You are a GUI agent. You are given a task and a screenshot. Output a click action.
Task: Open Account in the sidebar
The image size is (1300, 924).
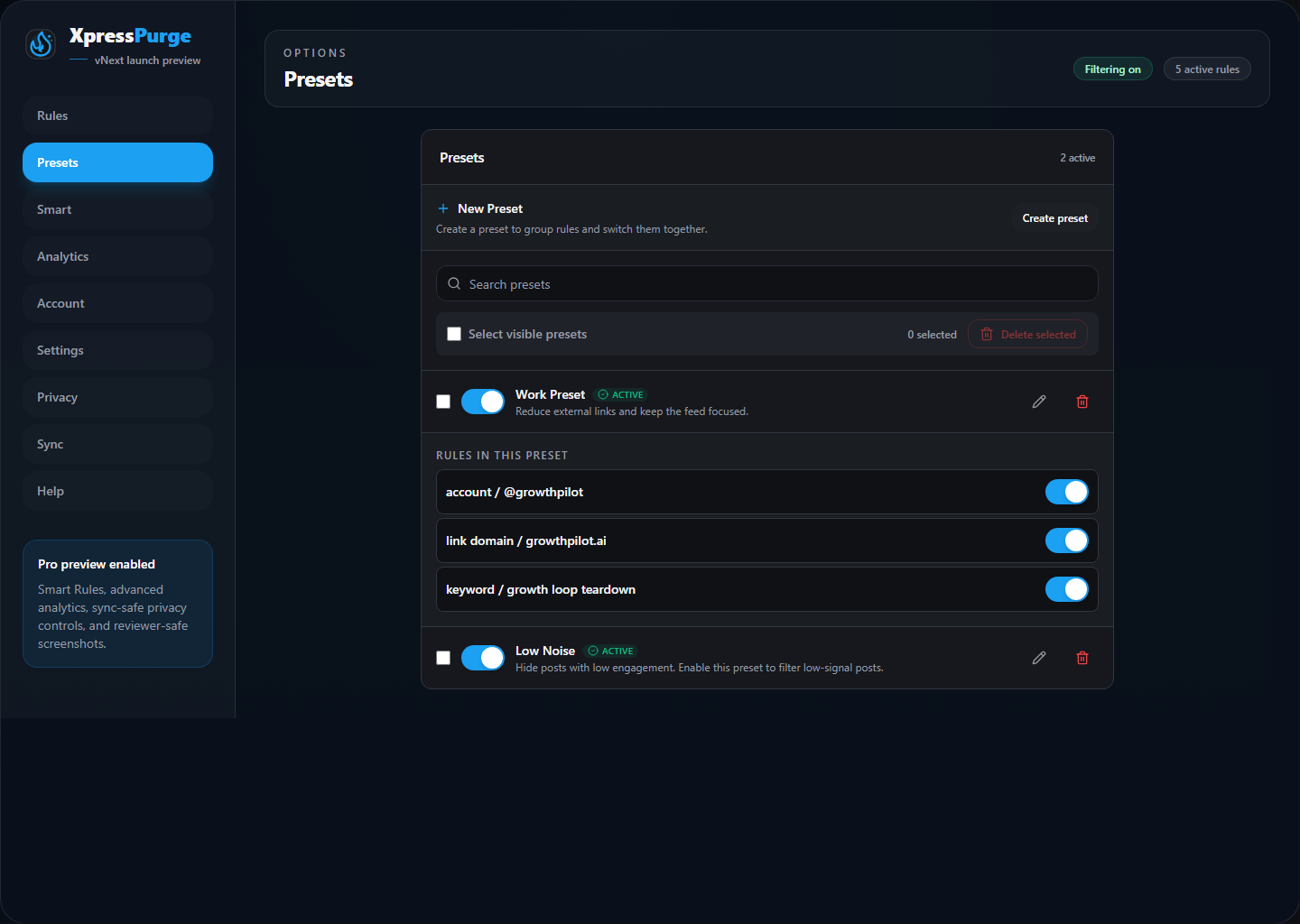(117, 303)
